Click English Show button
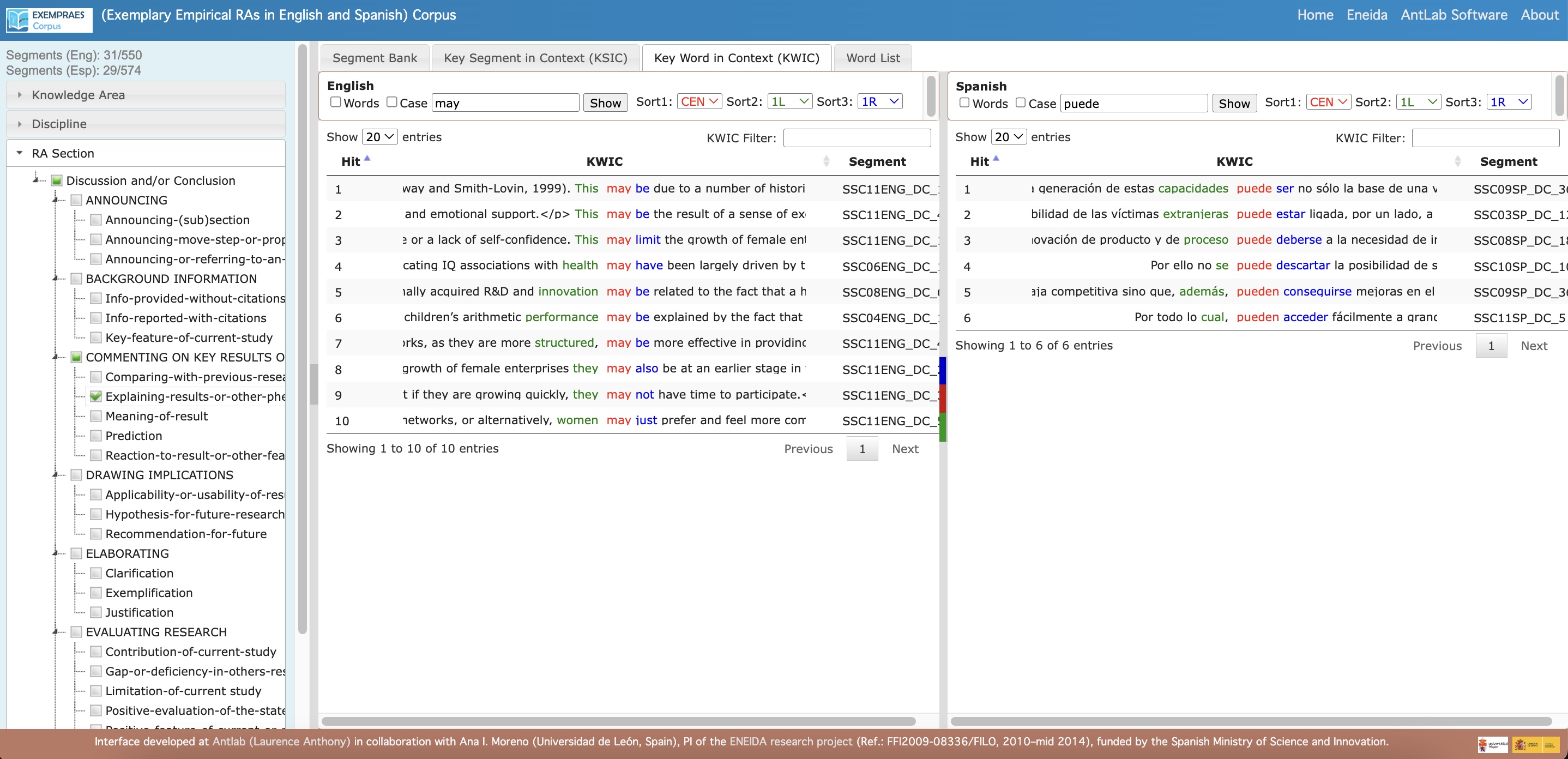 [605, 103]
